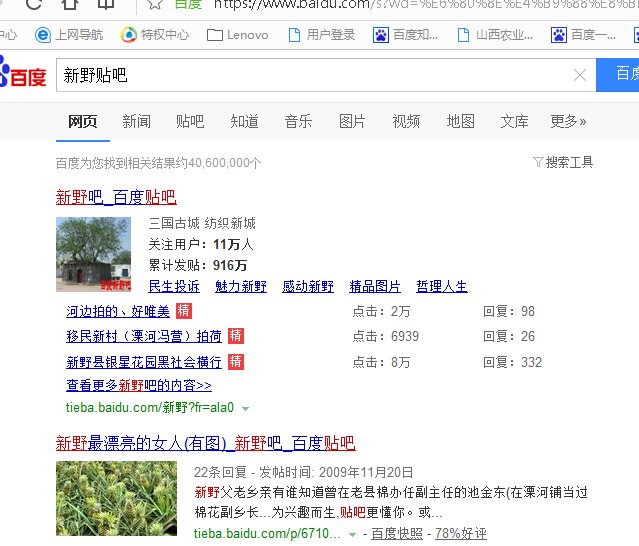Click the text 累计发贴：916万
Screen dimensions: 639x546
(198, 266)
